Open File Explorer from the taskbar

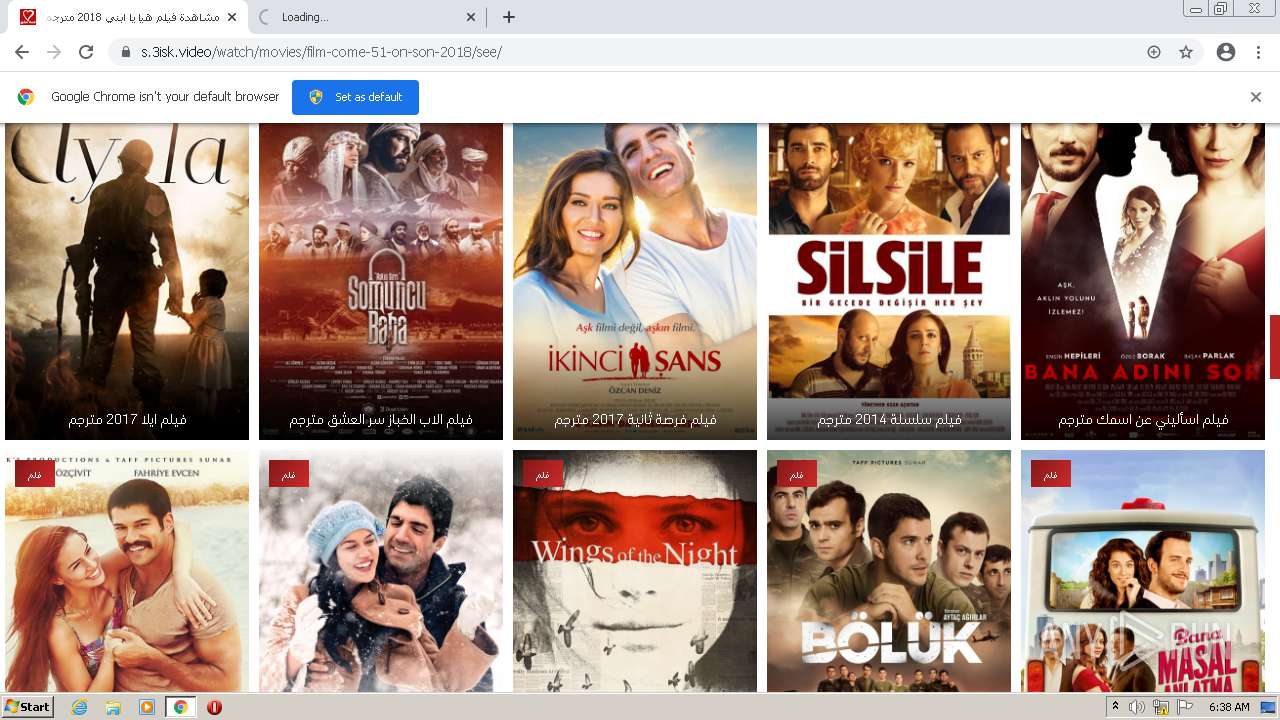pyautogui.click(x=113, y=707)
